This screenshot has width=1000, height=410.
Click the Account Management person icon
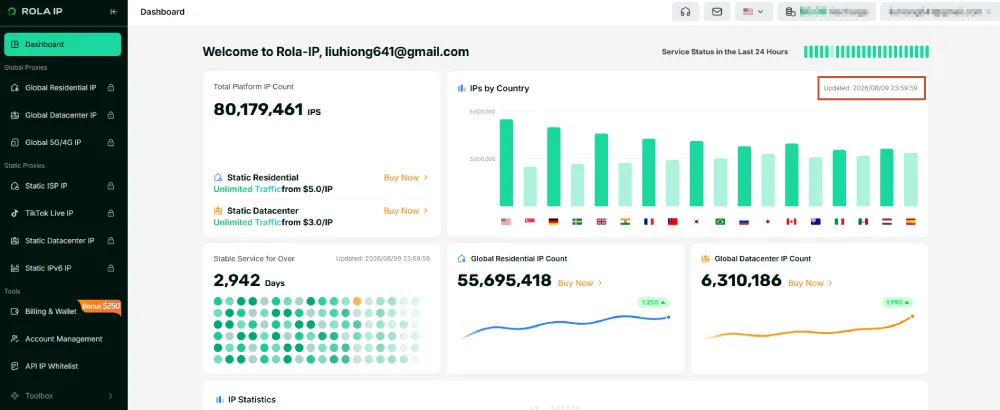[x=15, y=339]
